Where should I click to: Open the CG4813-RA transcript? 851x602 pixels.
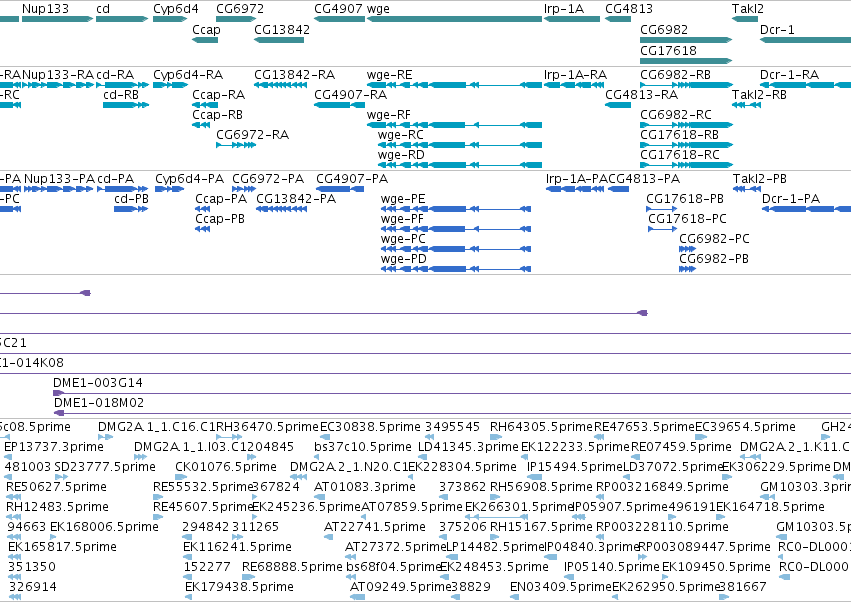click(618, 105)
